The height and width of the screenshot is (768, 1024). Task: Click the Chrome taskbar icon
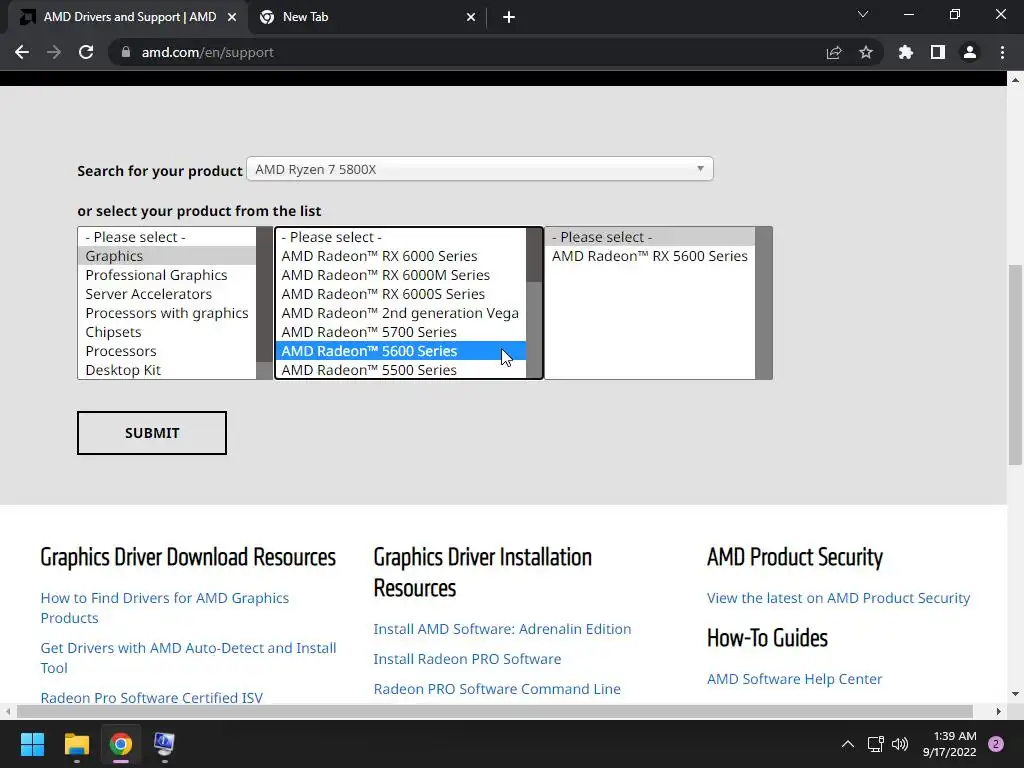pyautogui.click(x=121, y=744)
